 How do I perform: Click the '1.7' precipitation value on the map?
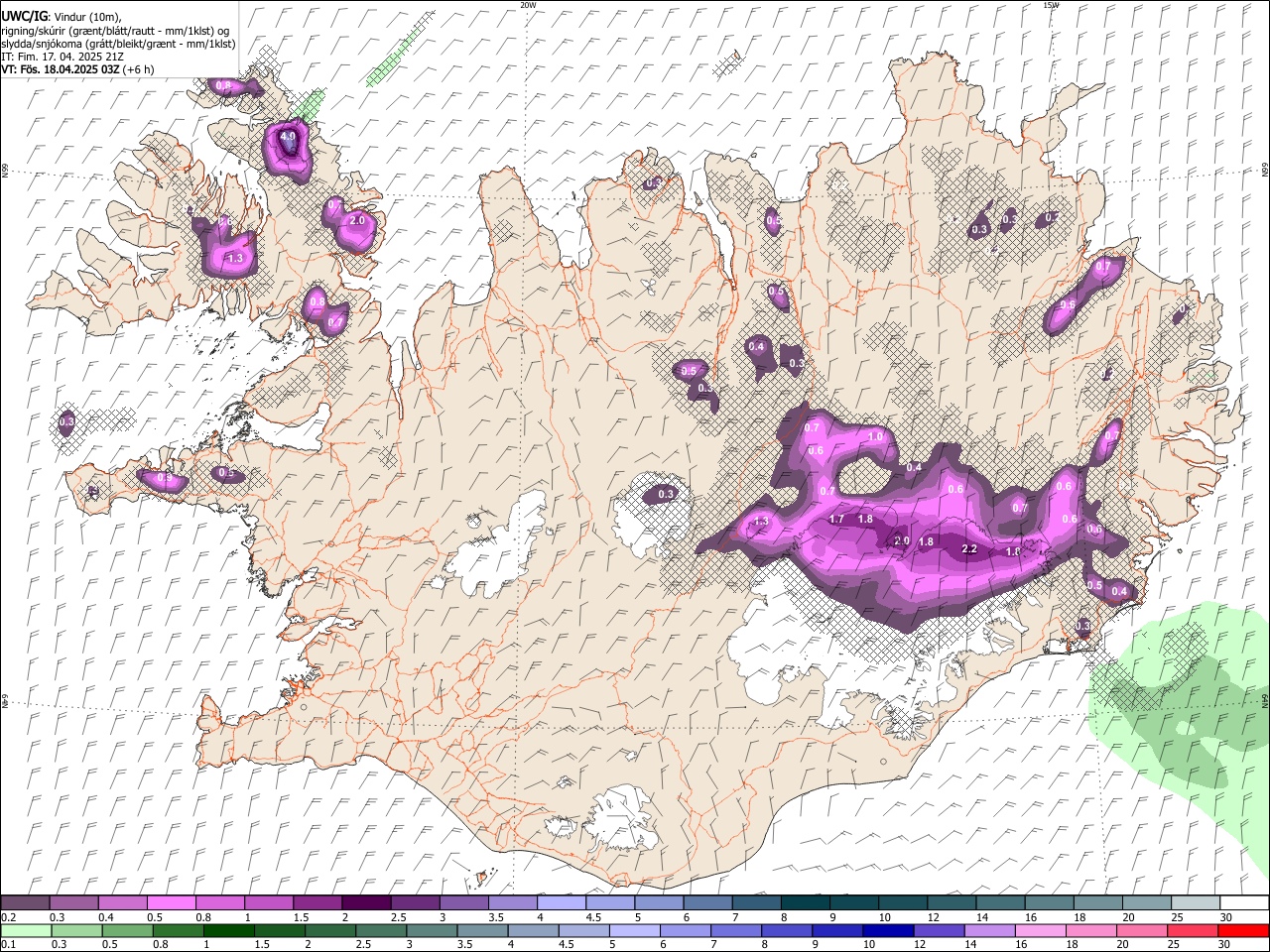click(x=836, y=519)
